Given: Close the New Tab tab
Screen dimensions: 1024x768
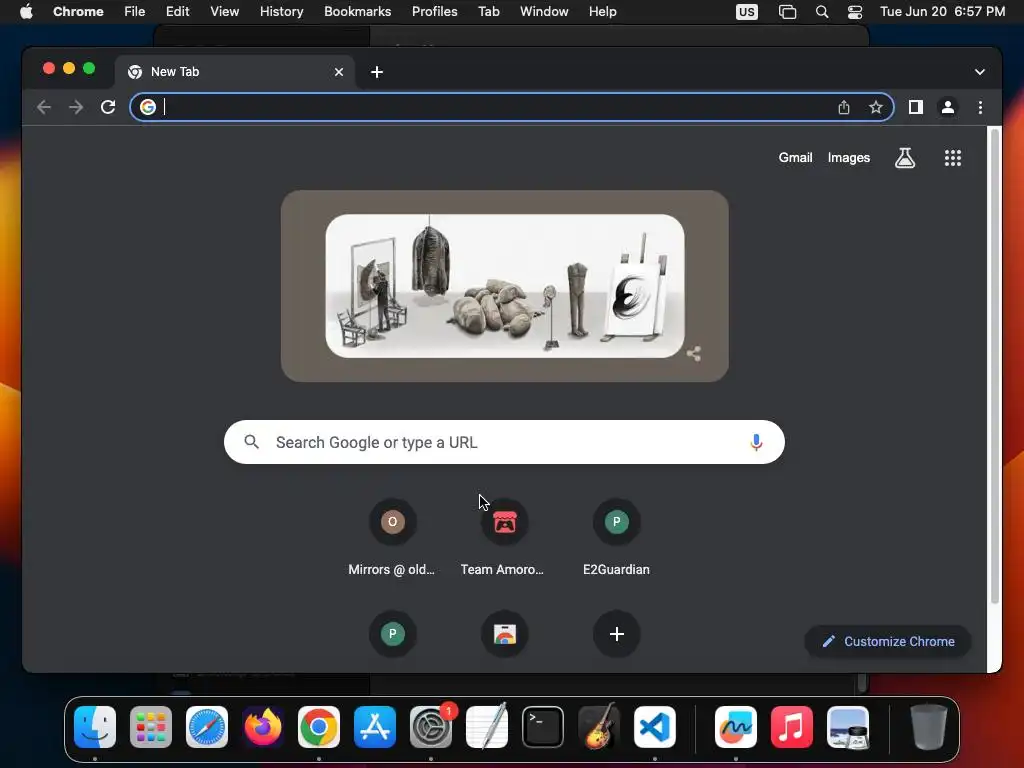Looking at the screenshot, I should pos(339,72).
